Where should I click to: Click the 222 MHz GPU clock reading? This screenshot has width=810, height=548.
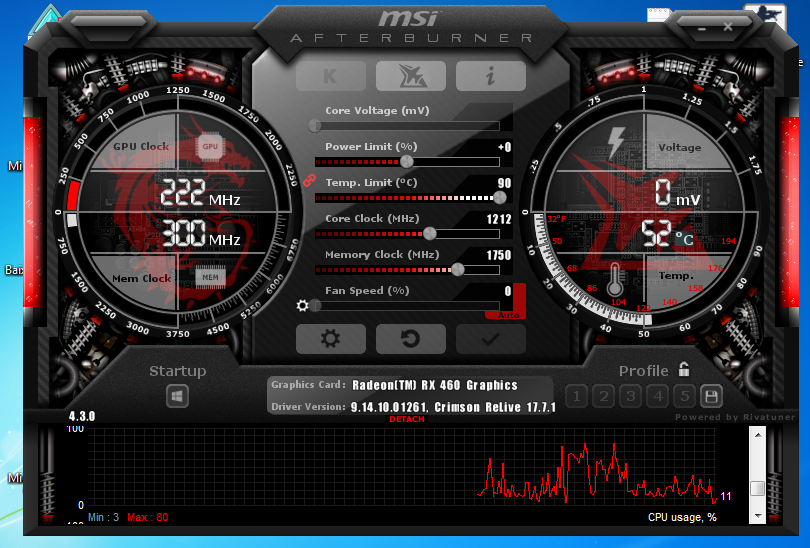200,194
